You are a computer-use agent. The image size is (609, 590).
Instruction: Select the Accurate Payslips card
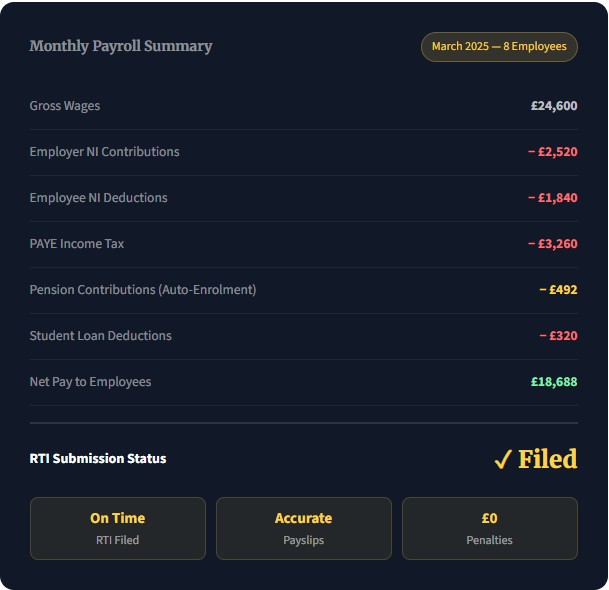click(x=303, y=528)
